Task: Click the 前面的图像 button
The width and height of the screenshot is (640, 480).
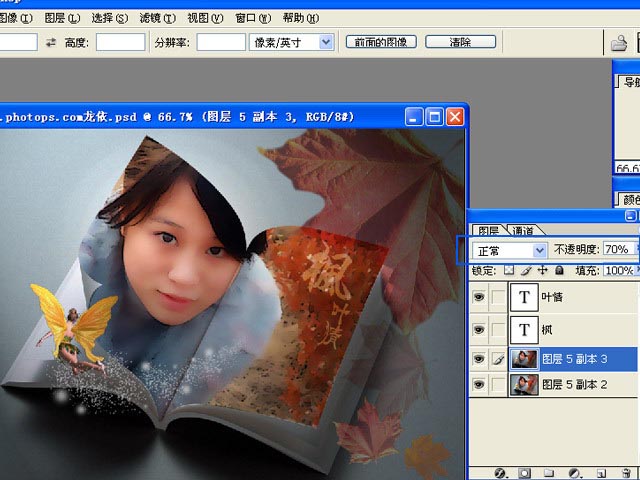Action: click(381, 42)
